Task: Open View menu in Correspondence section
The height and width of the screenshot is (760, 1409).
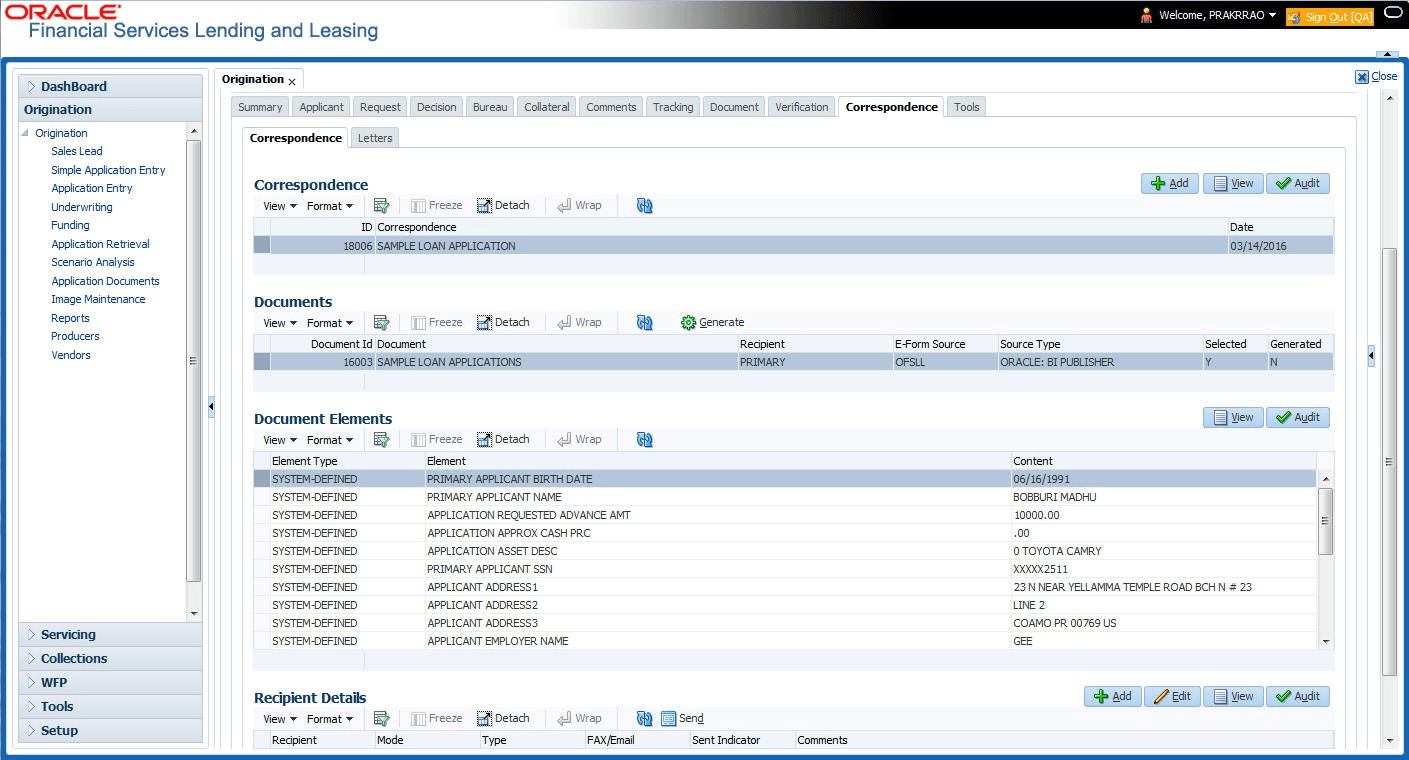Action: [280, 206]
